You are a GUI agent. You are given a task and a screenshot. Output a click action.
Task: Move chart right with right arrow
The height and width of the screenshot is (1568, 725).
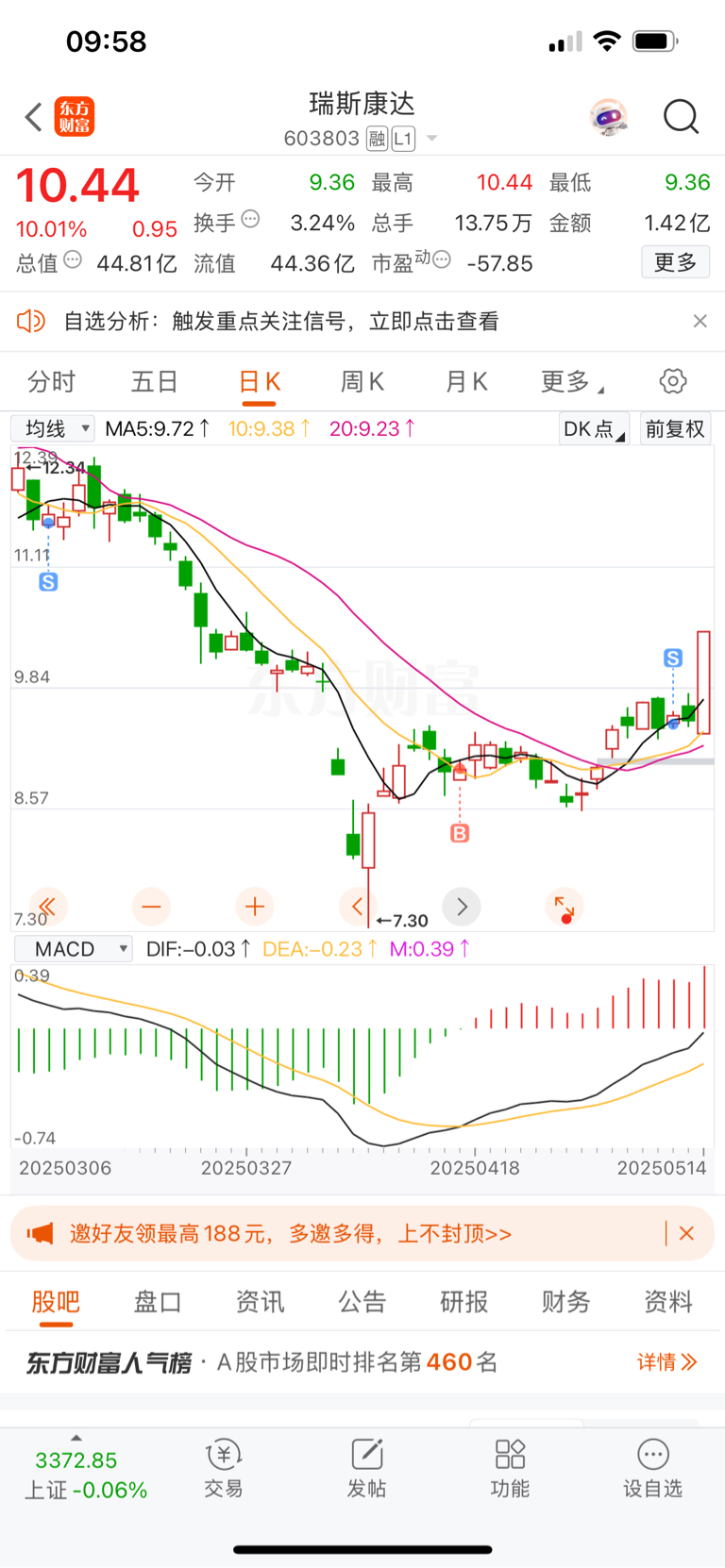(x=462, y=907)
